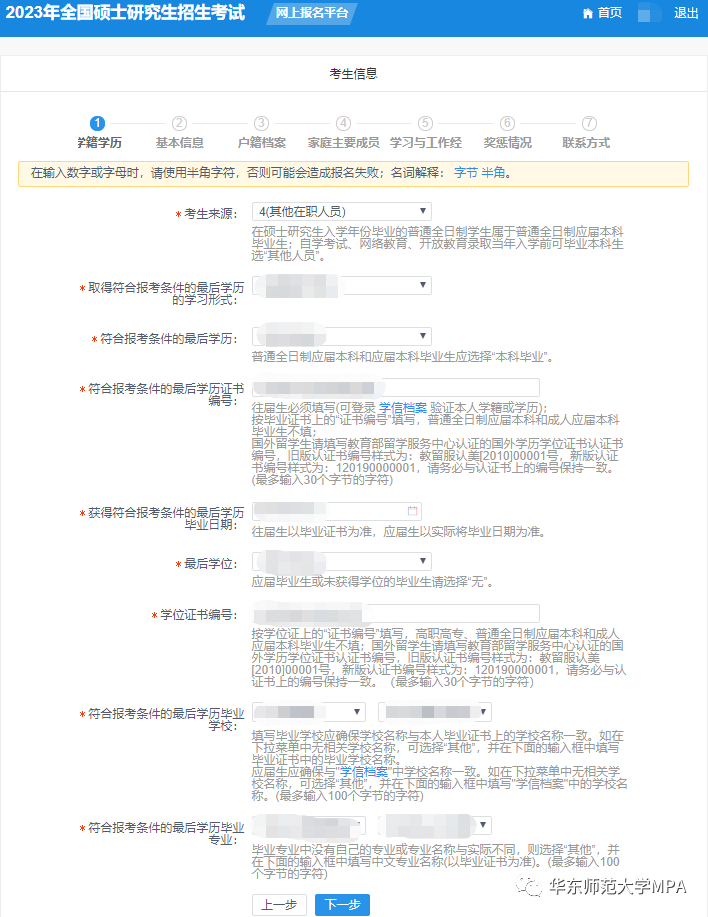Open calendar icon in 毕业日期 field

[412, 511]
